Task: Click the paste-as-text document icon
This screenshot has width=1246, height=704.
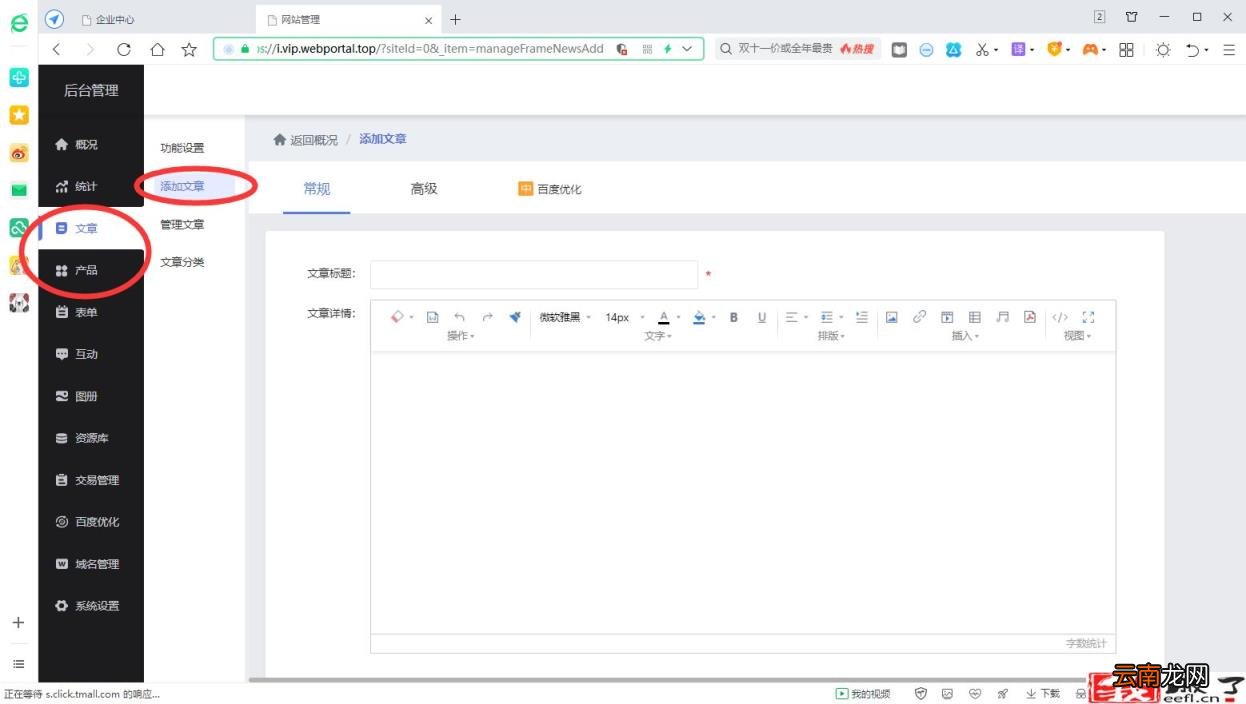Action: pyautogui.click(x=433, y=317)
